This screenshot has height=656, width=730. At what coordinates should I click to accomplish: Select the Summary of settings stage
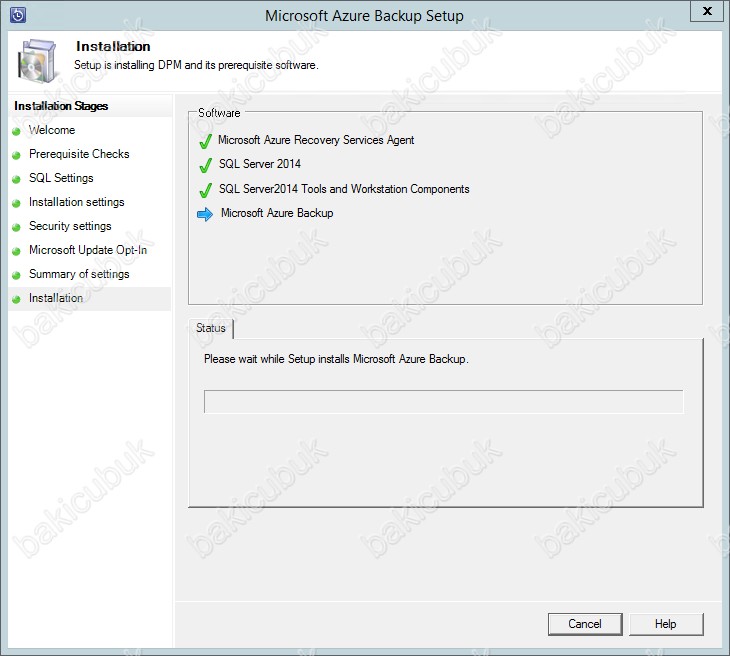(79, 274)
